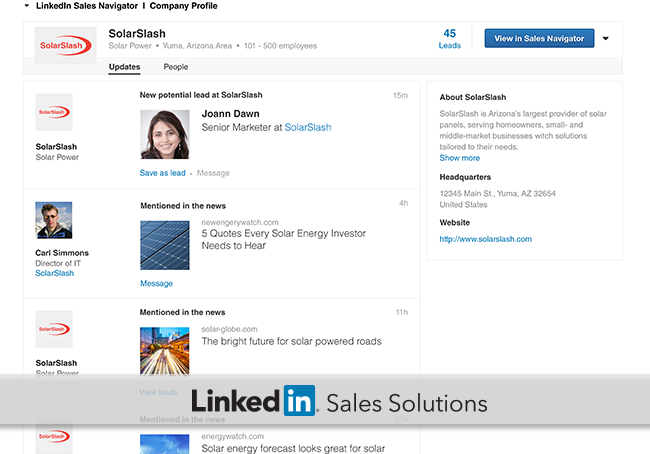
Task: Click the 15m timestamp on lead update
Action: pyautogui.click(x=400, y=95)
